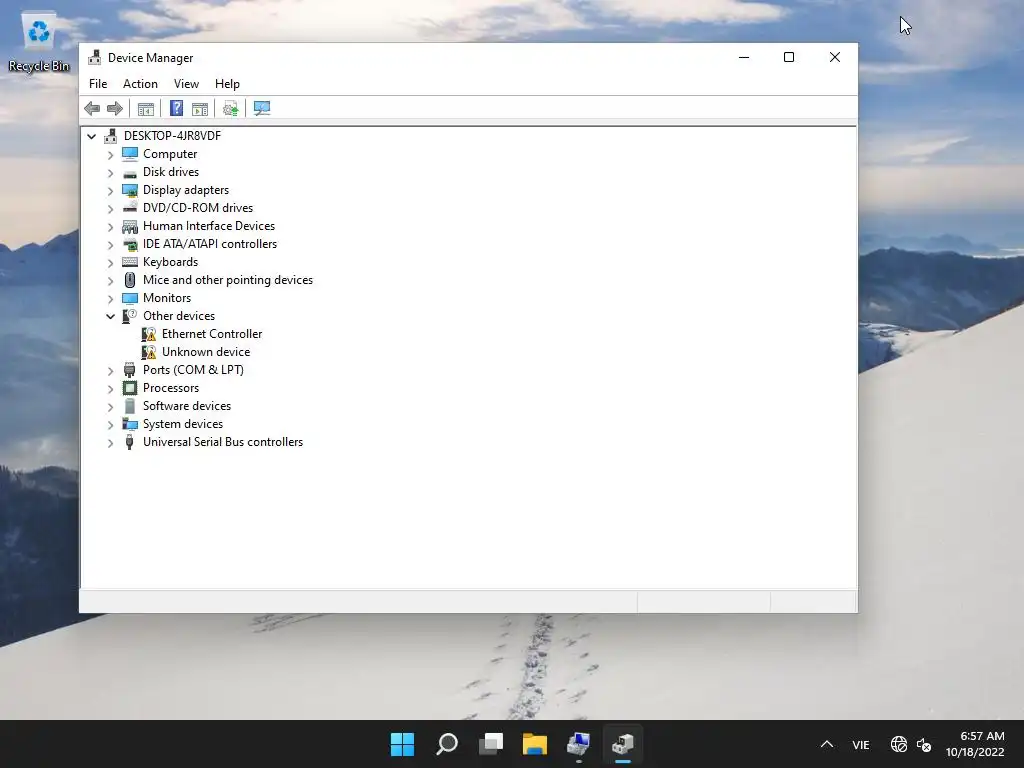Viewport: 1024px width, 768px height.
Task: Select the IDE ATA/ATAPI controllers icon
Action: (130, 244)
